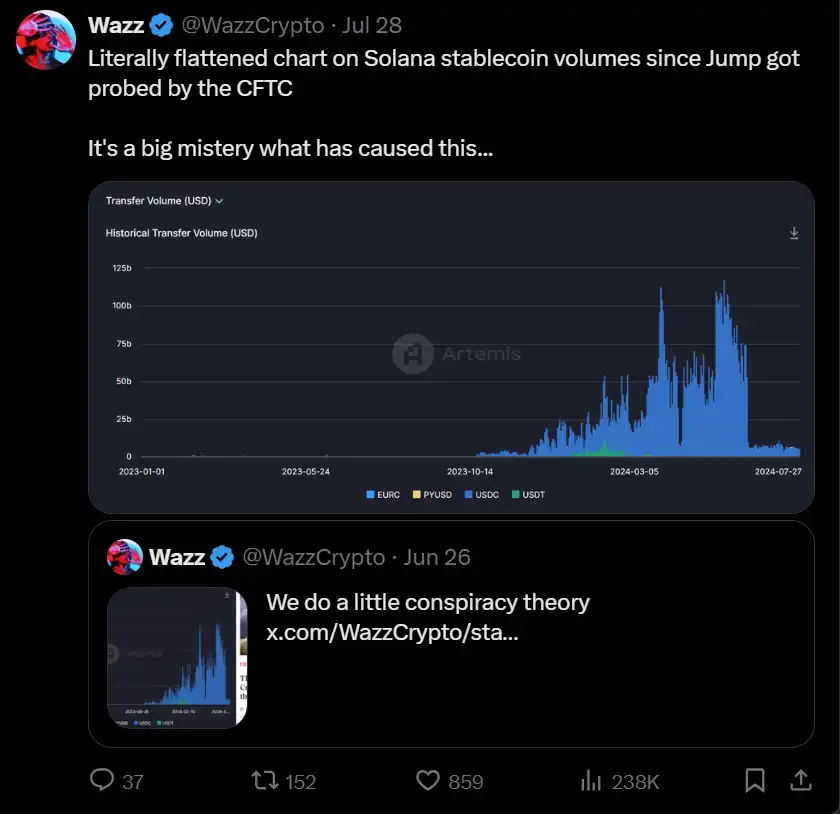Like the tweet with heart icon
Screen dimensions: 840x814
click(429, 780)
